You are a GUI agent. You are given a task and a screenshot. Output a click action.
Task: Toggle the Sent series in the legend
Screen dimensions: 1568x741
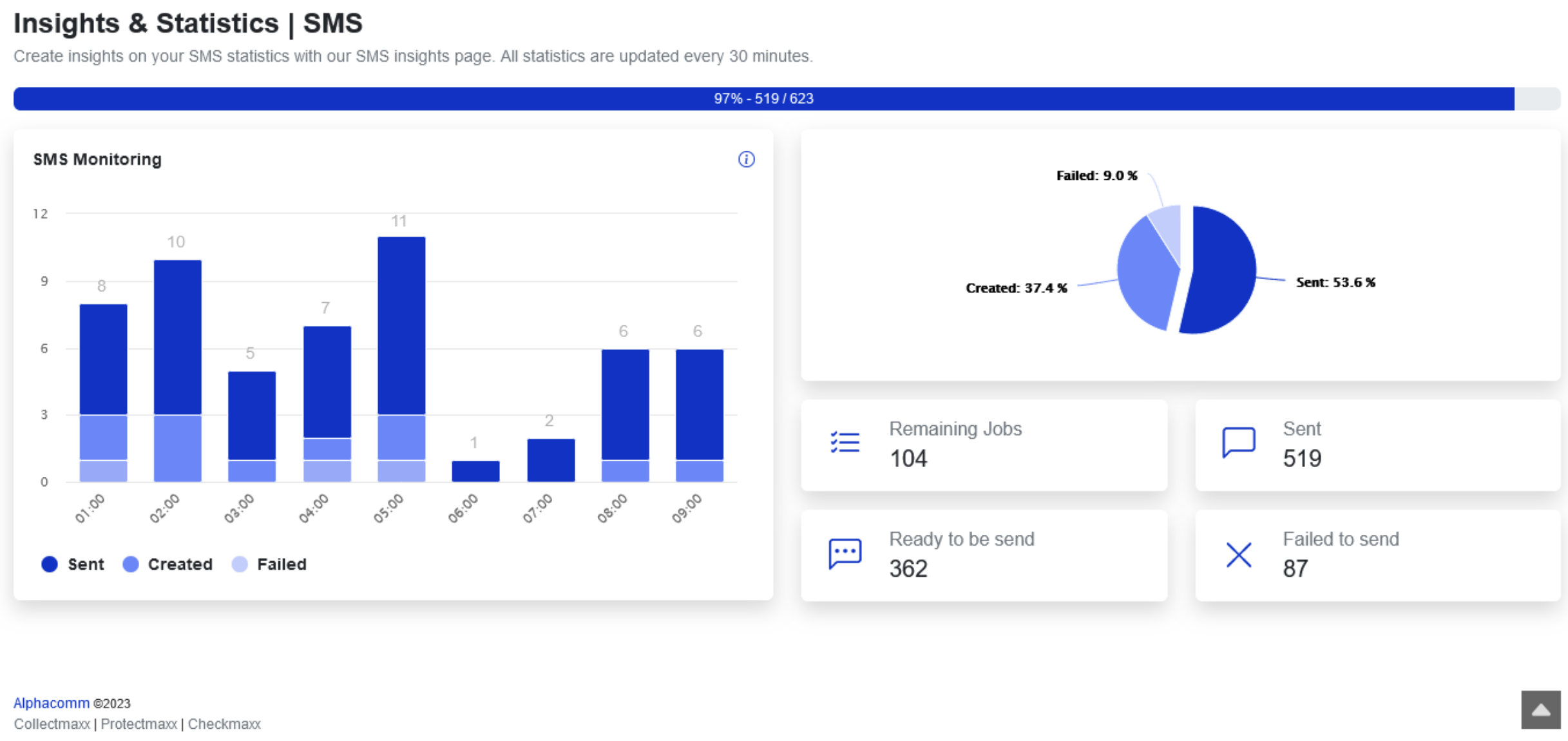(x=73, y=564)
